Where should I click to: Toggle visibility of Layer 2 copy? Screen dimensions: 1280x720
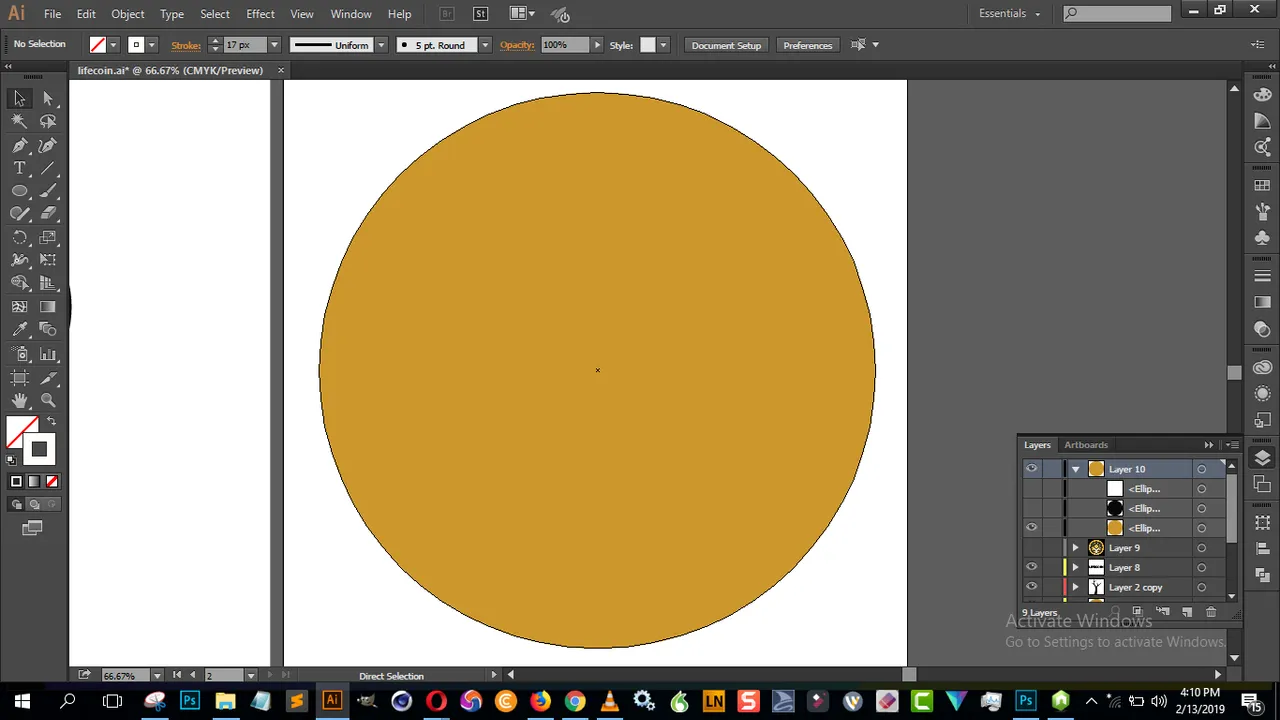(1031, 588)
